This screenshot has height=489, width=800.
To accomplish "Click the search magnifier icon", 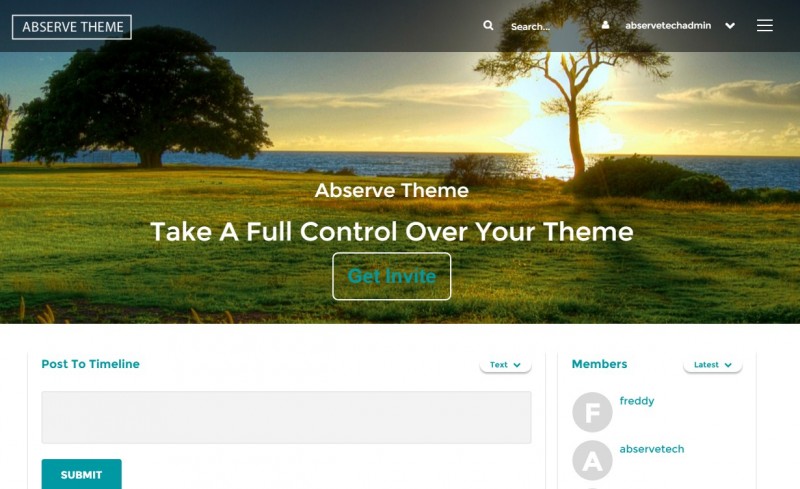I will coord(488,25).
